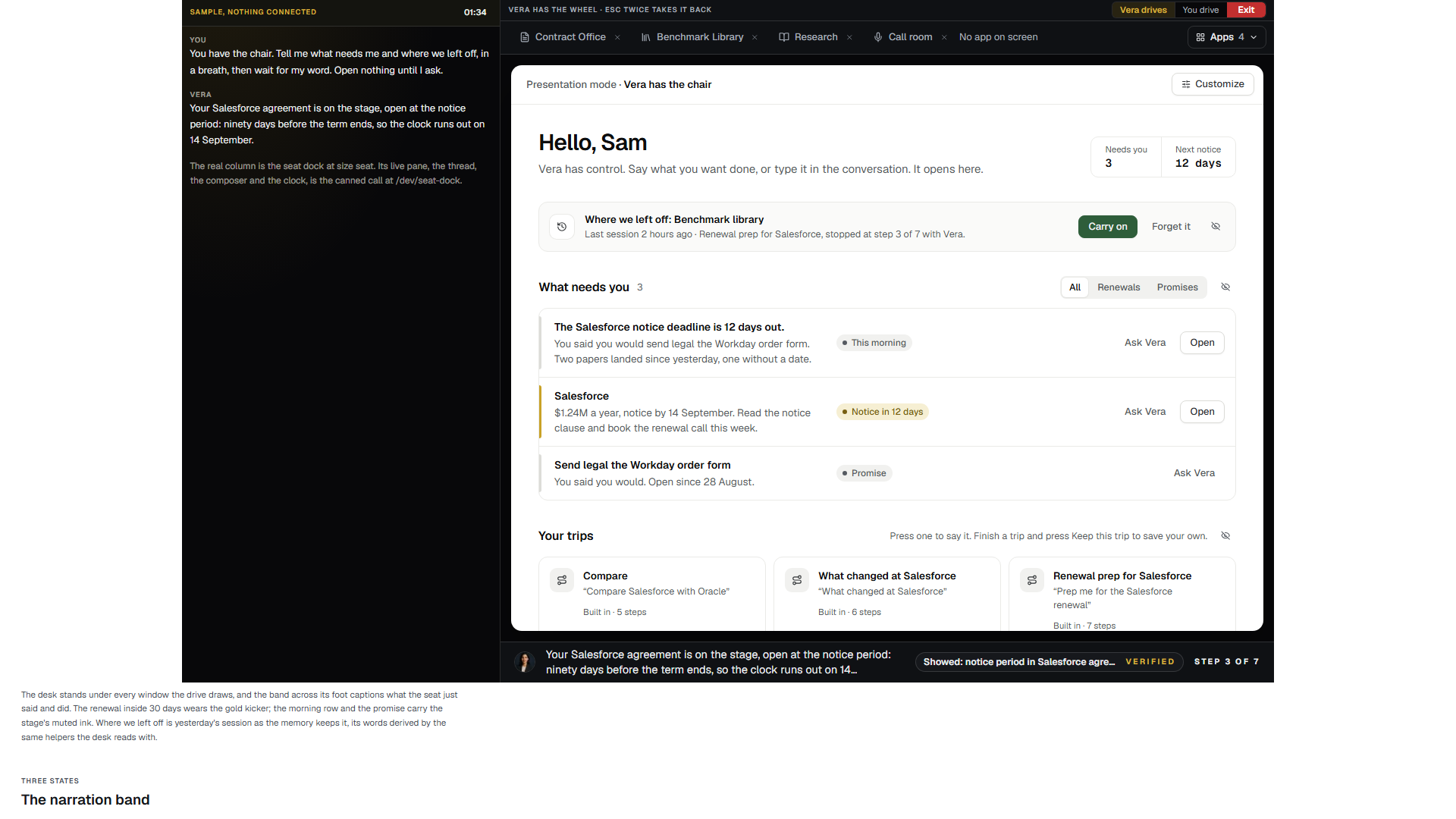This screenshot has width=1456, height=819.
Task: Open the Salesforce renewal row
Action: pos(1202,412)
